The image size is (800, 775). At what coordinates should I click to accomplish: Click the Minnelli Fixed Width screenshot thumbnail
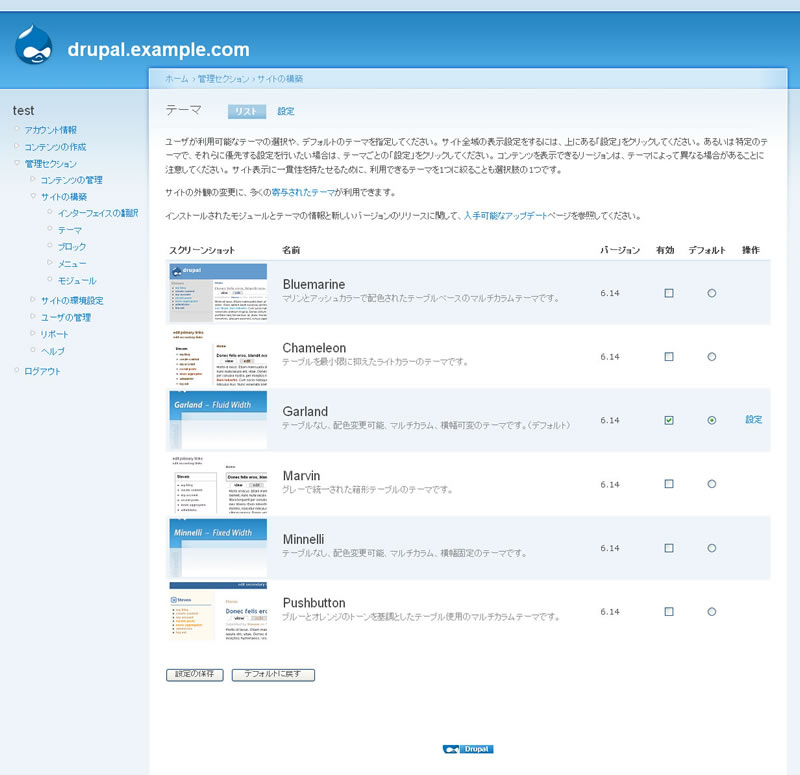point(218,547)
